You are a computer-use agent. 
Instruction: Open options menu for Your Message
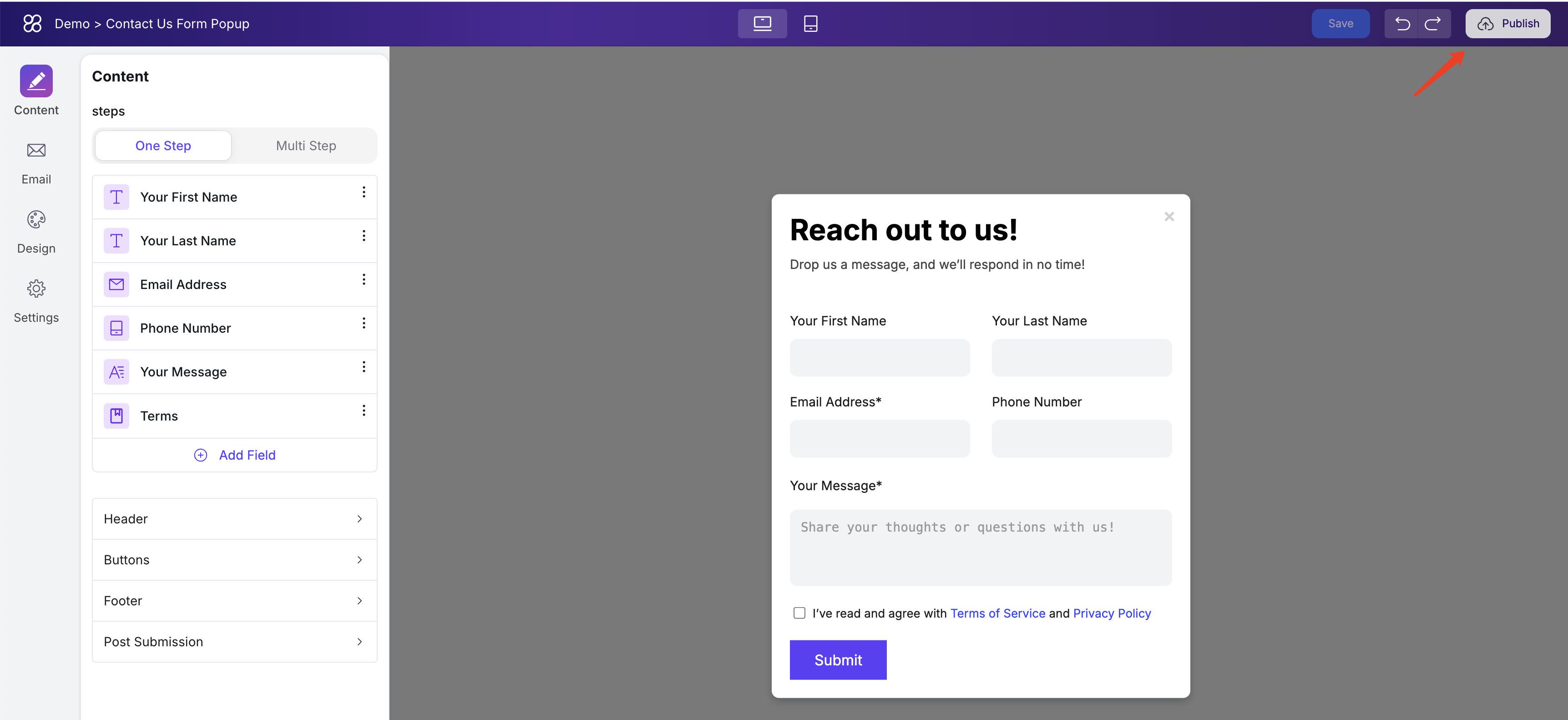[364, 367]
